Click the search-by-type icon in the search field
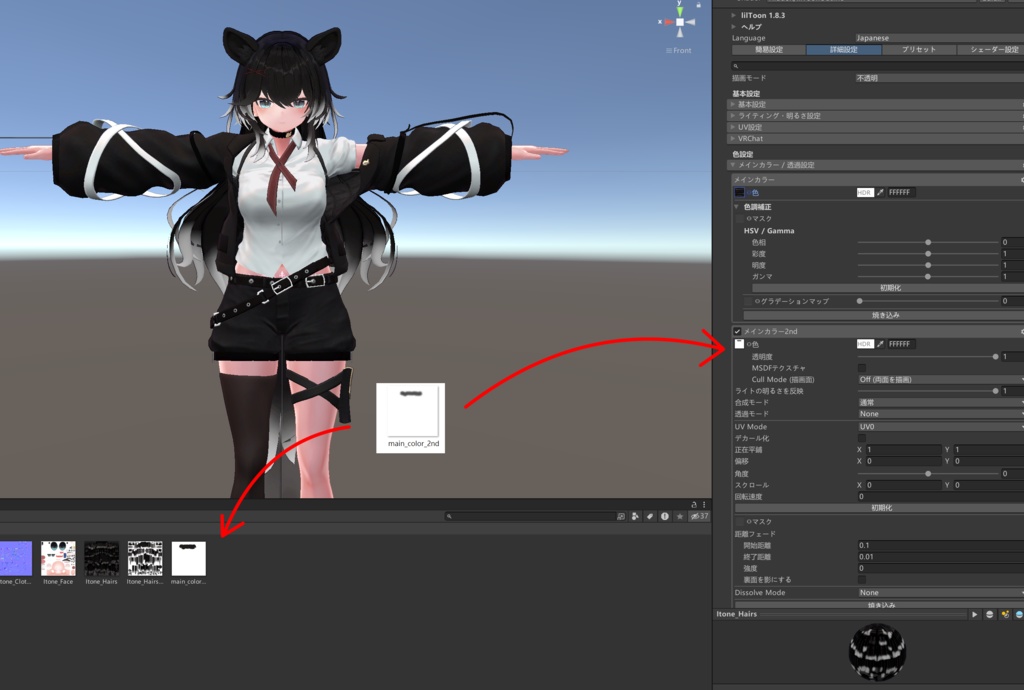The height and width of the screenshot is (690, 1024). [621, 515]
